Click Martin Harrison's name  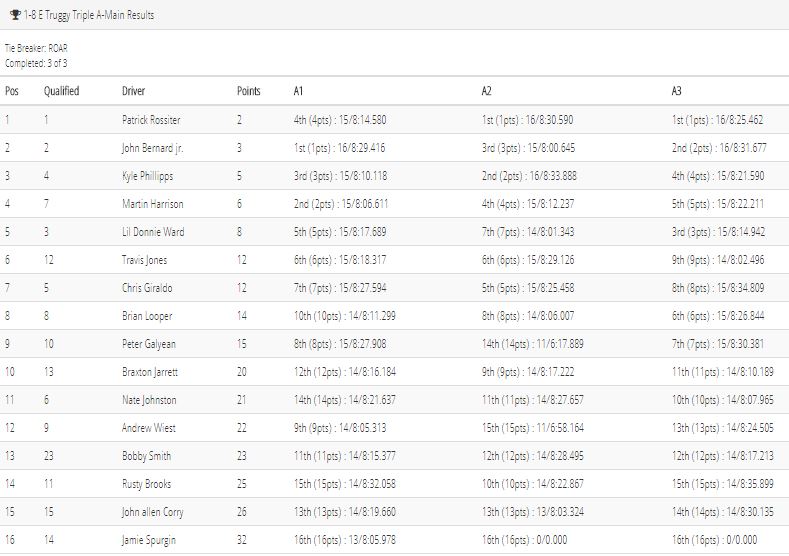[152, 204]
